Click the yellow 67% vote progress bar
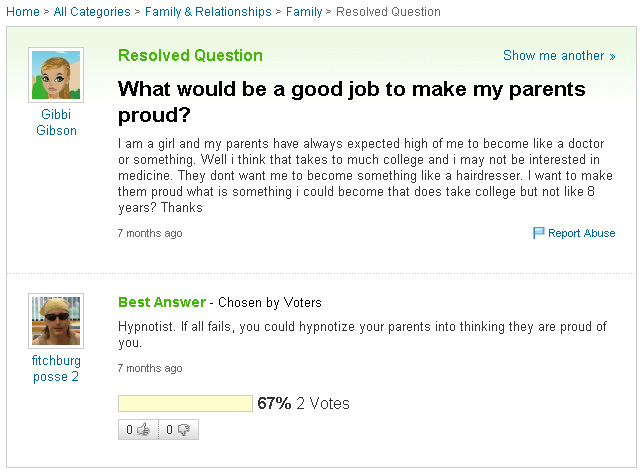 point(185,403)
